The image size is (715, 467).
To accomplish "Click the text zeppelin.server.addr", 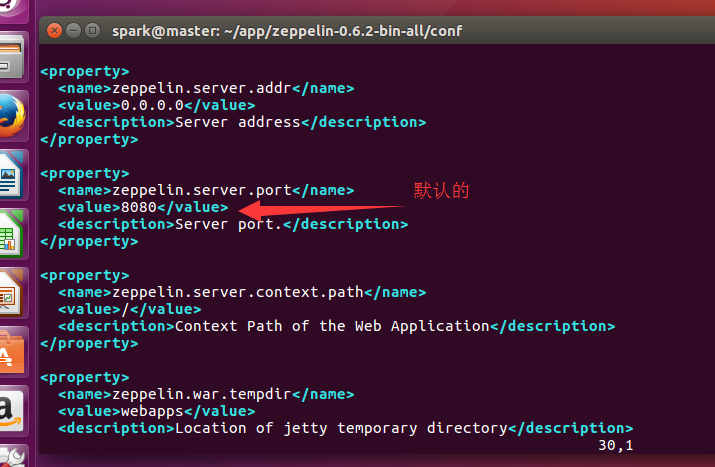I will pos(202,88).
